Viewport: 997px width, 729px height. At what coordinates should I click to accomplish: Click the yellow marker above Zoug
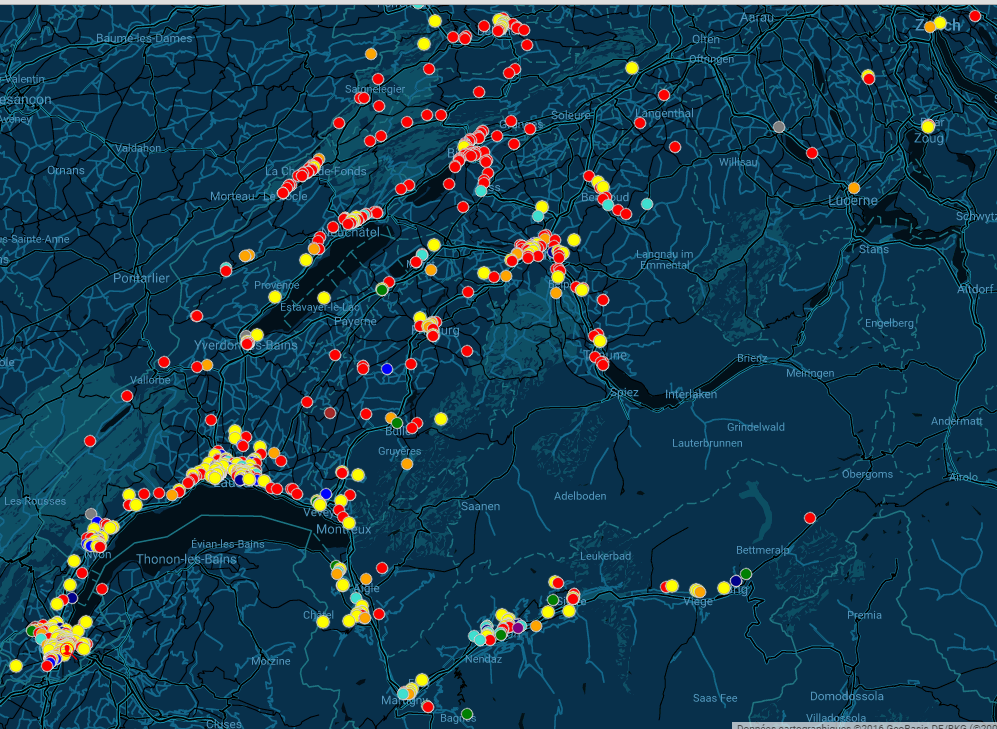928,126
